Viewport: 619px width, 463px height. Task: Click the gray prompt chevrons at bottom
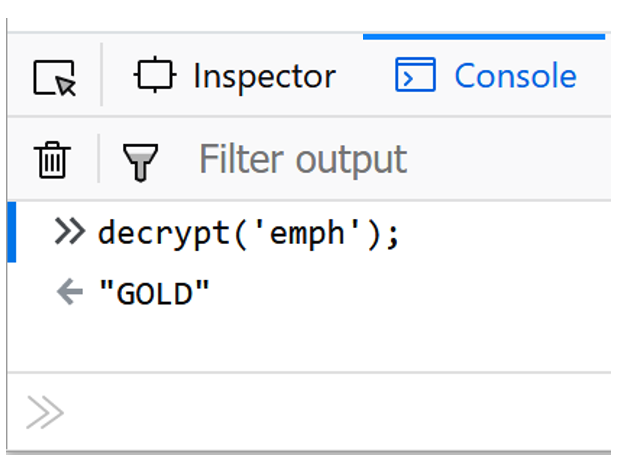click(44, 413)
